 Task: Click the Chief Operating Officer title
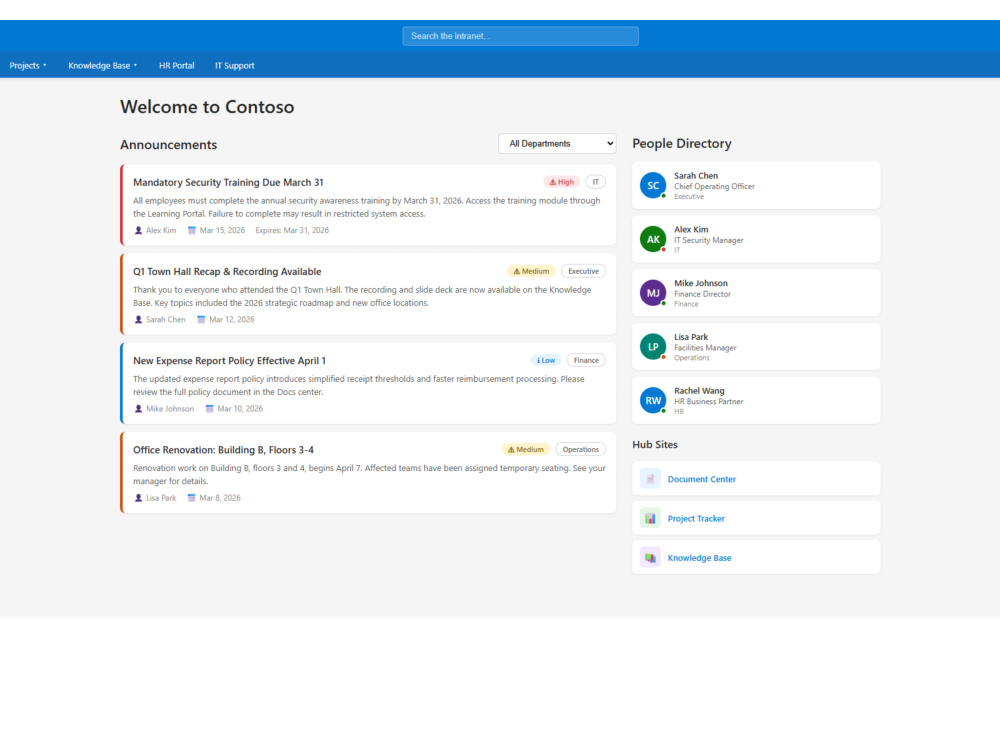click(x=714, y=186)
